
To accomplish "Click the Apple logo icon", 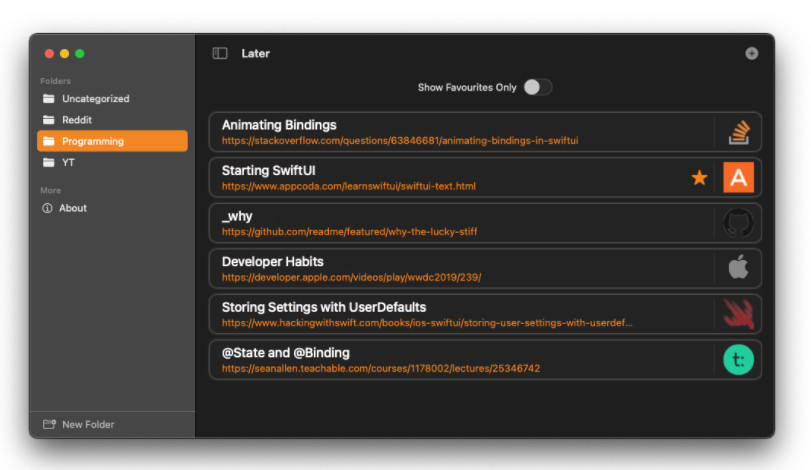I will pos(739,268).
